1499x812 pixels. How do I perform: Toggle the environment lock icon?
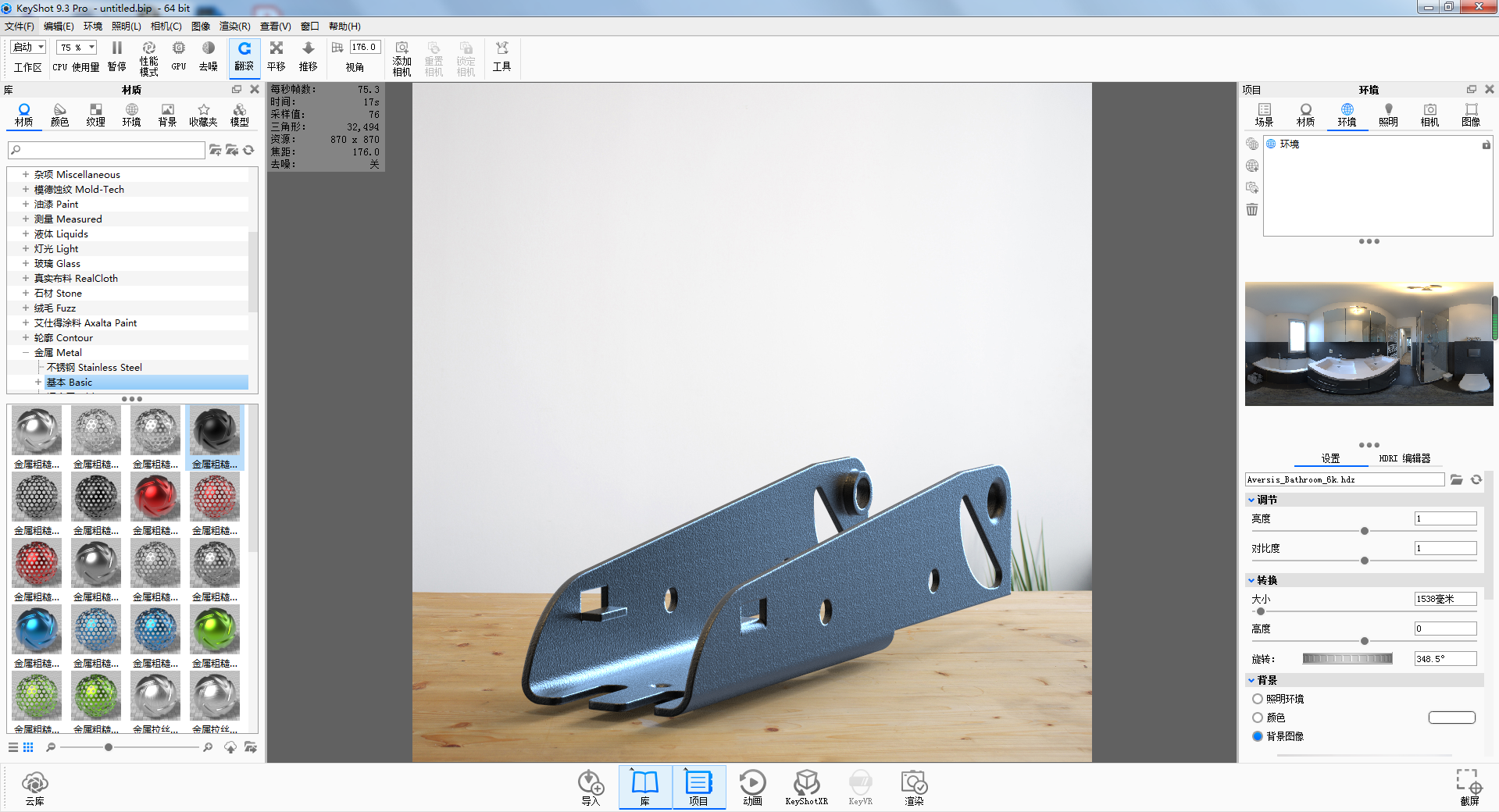(x=1486, y=144)
